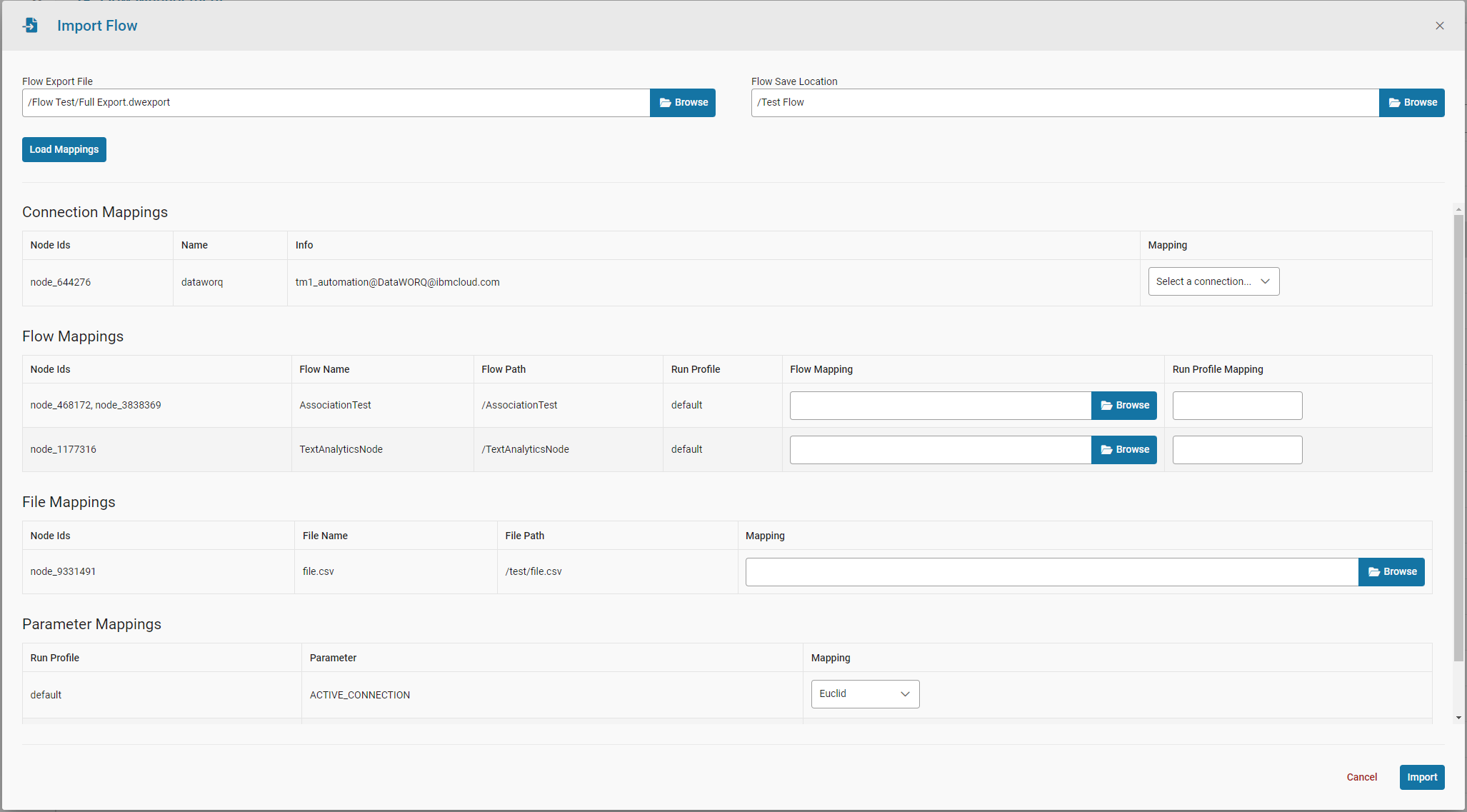Click the default row in Parameter Mappings
This screenshot has width=1467, height=812.
(x=727, y=695)
